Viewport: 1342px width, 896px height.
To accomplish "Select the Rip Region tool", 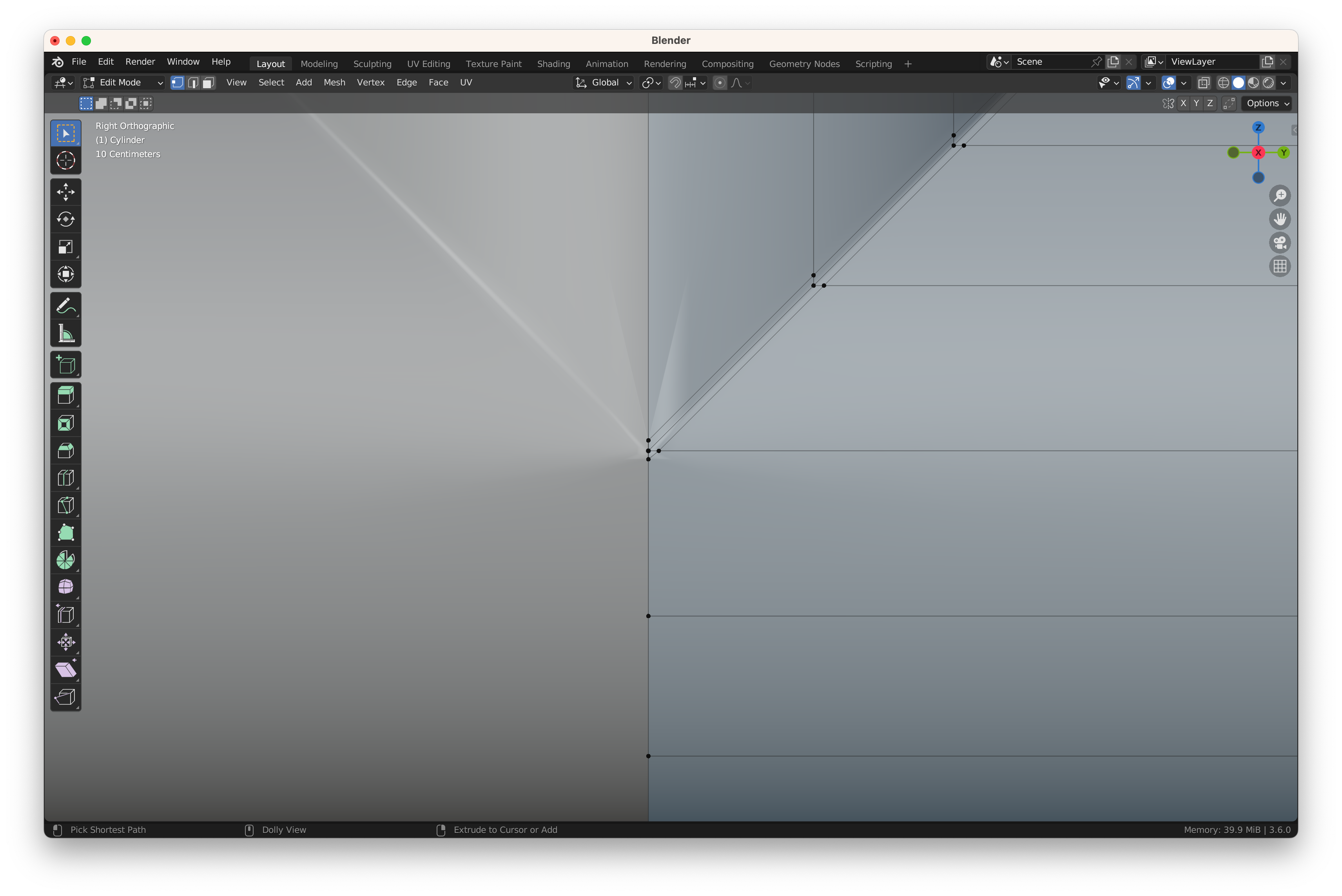I will pyautogui.click(x=66, y=697).
